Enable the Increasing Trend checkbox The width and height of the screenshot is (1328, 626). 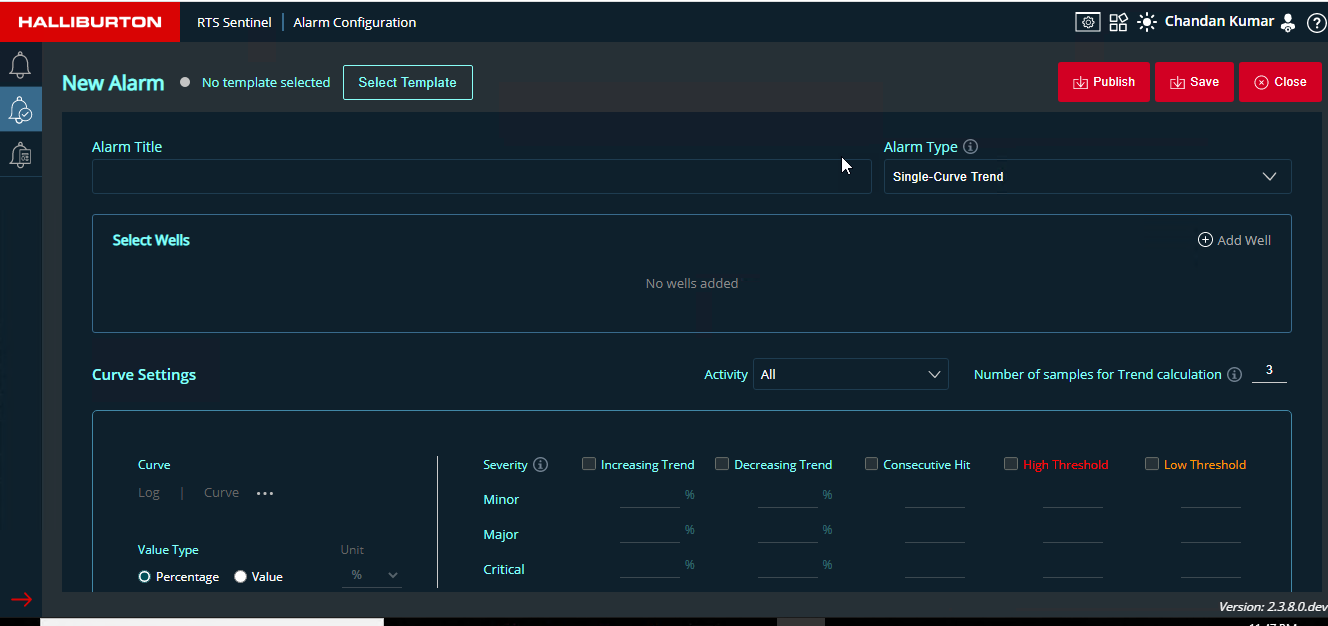589,464
